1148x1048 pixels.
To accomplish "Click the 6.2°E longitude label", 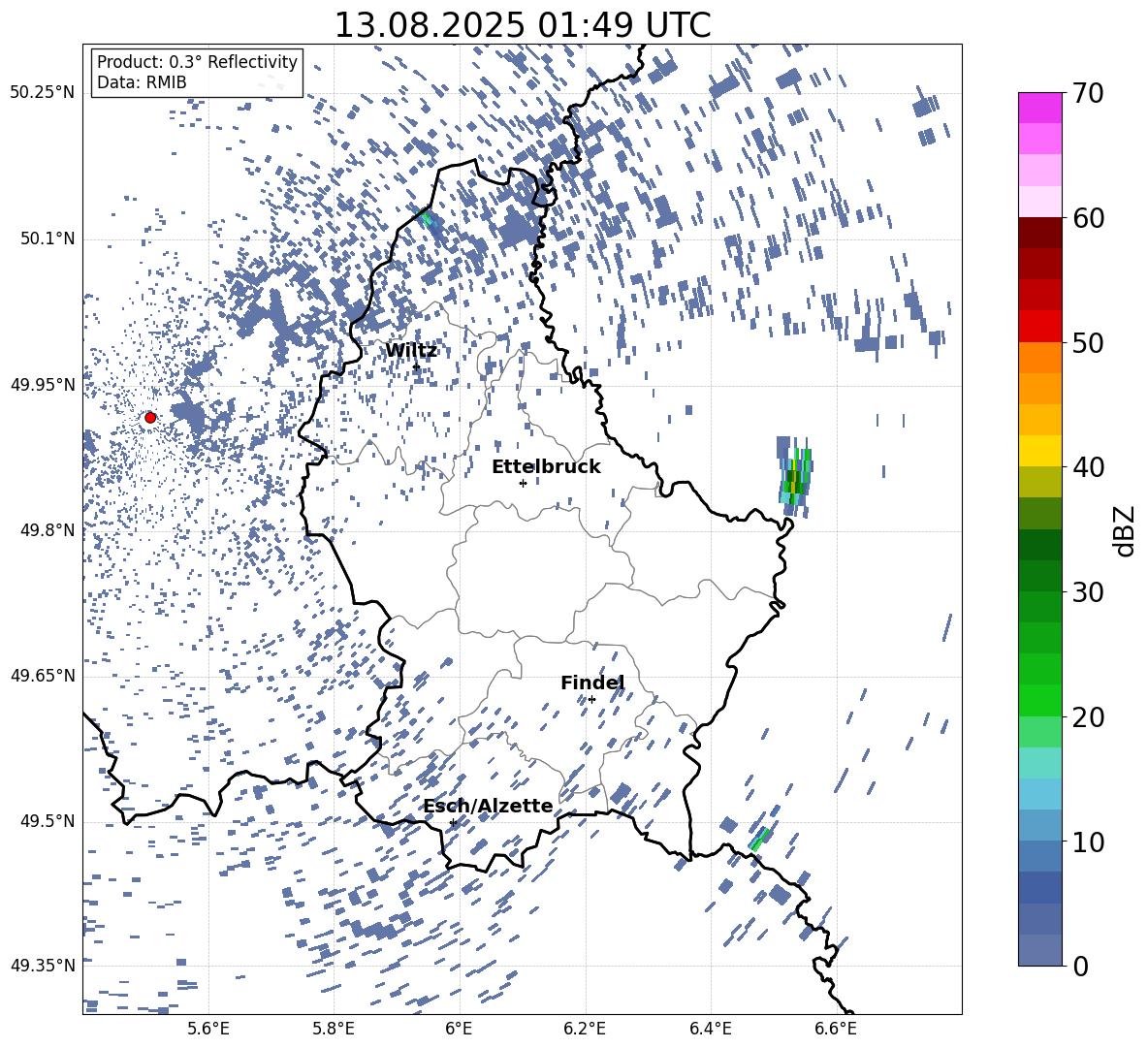I will coord(585,1029).
